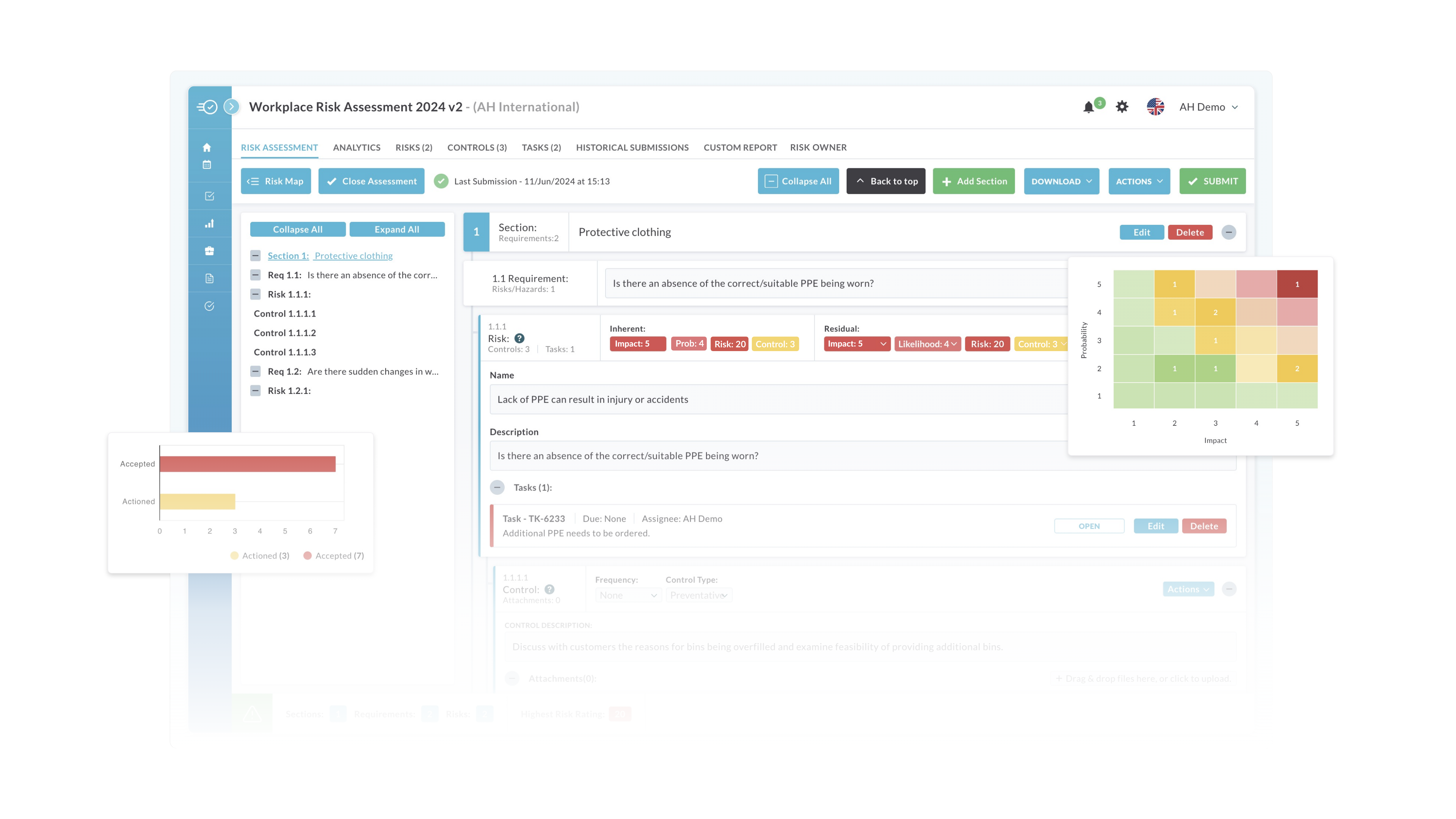
Task: Collapse Risk 1.1.1 tree node
Action: click(256, 294)
